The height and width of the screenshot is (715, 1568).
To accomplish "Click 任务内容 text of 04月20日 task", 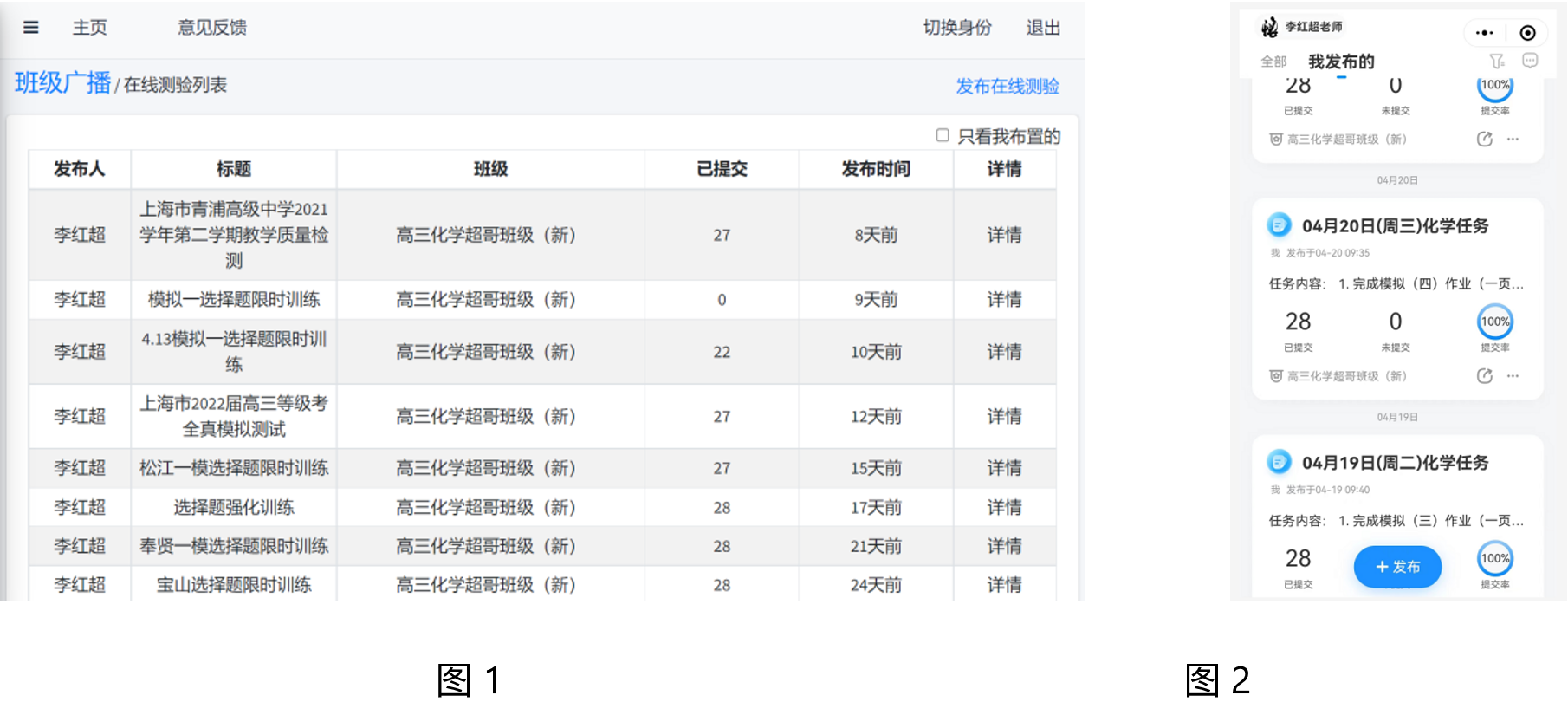I will [x=1396, y=283].
